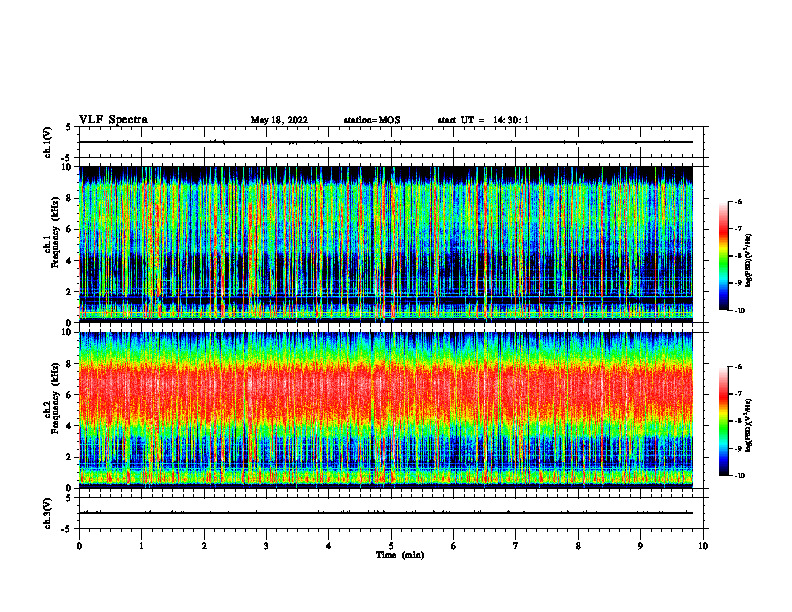
Task: Click time axis tick label "3"
Action: click(266, 546)
